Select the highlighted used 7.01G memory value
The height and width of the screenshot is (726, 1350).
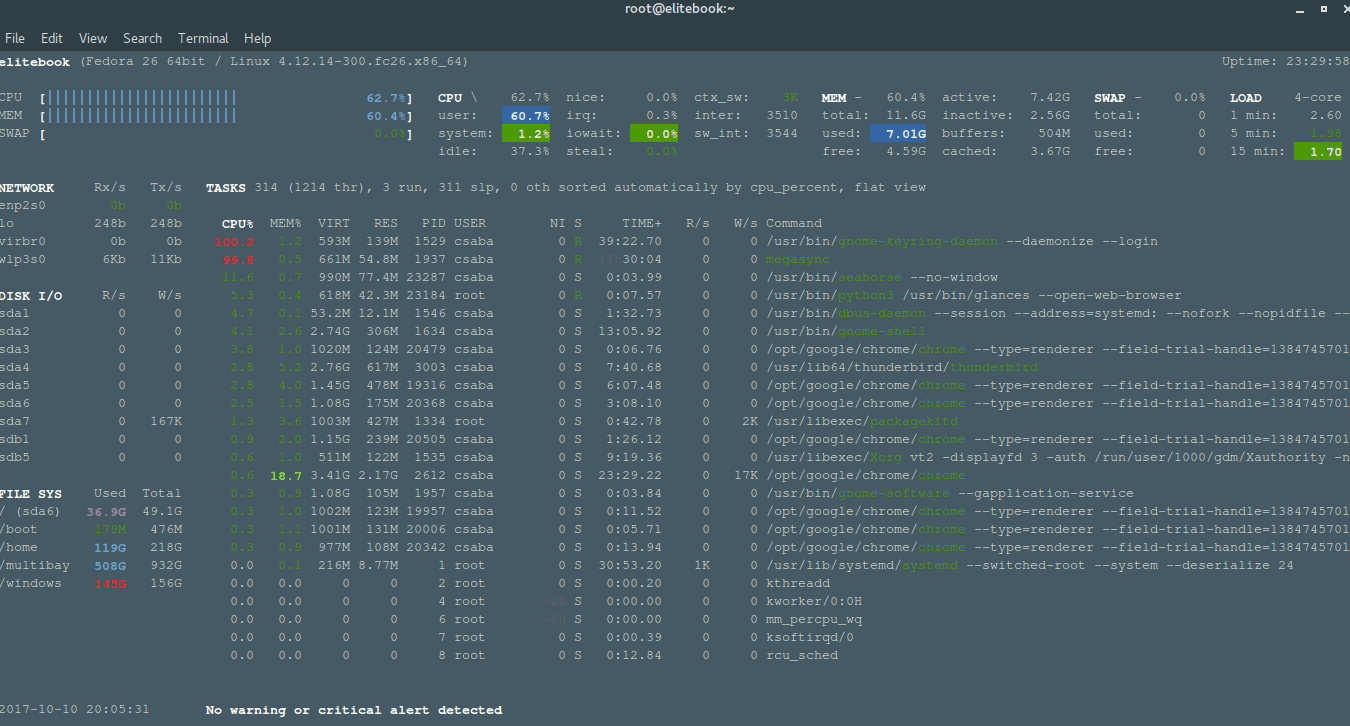pos(899,134)
